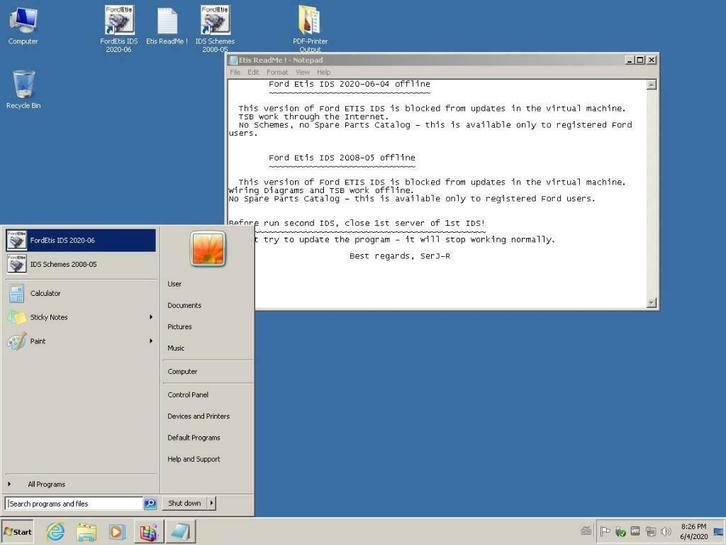The image size is (726, 545).
Task: Expand the Sticky Notes jump list arrow
Action: pos(151,317)
